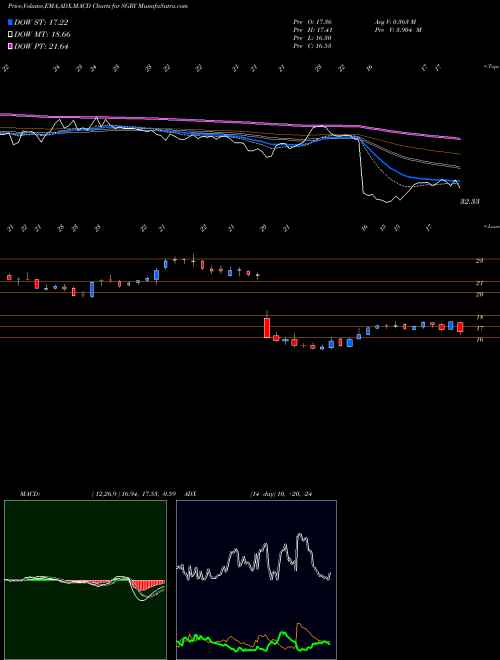
Task: Click the 'Pre L: 16.30' value
Action: pyautogui.click(x=313, y=38)
